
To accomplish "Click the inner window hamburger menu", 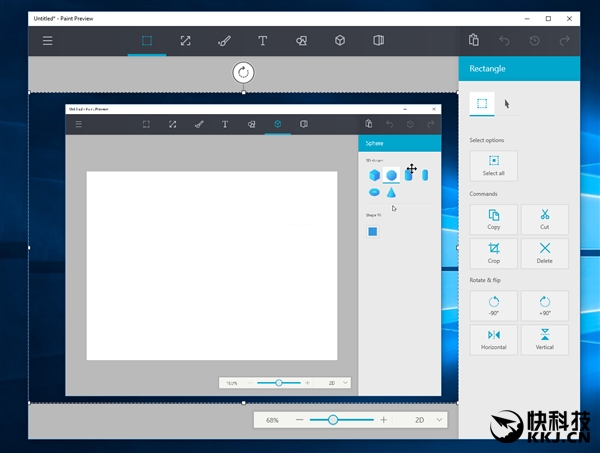I will (78, 124).
